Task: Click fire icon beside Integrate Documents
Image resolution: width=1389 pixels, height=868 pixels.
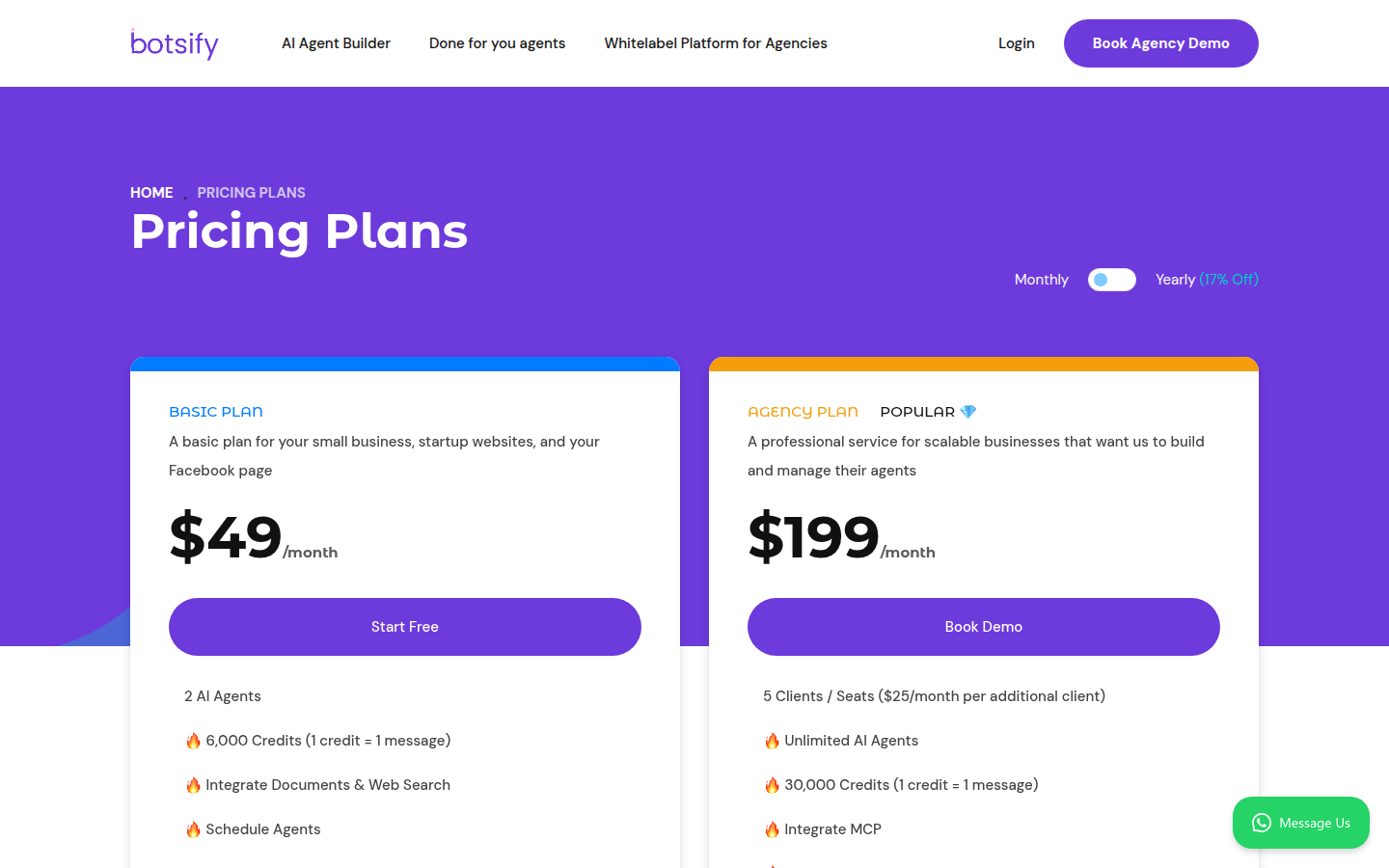Action: coord(193,785)
